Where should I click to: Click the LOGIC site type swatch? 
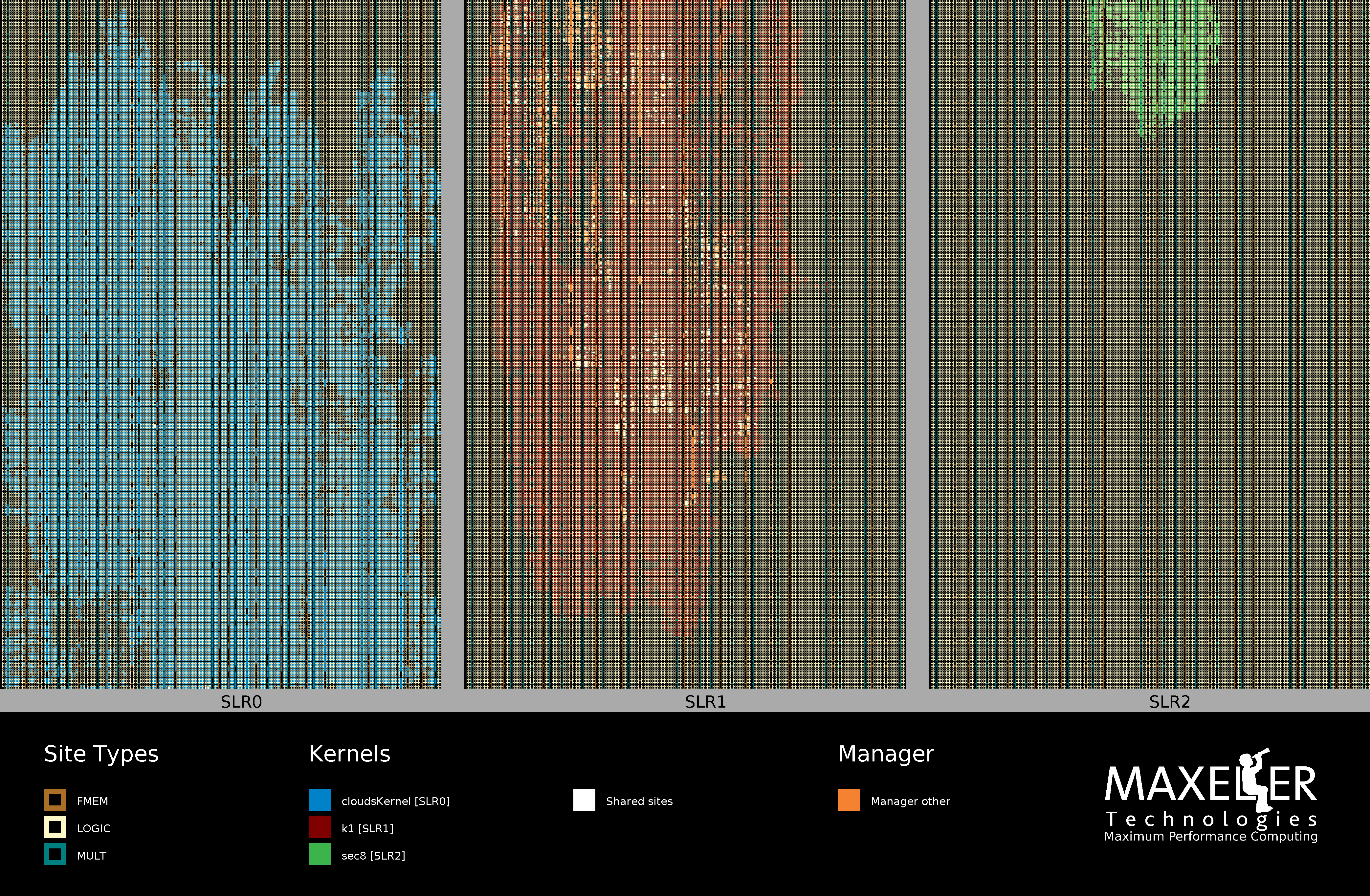55,827
